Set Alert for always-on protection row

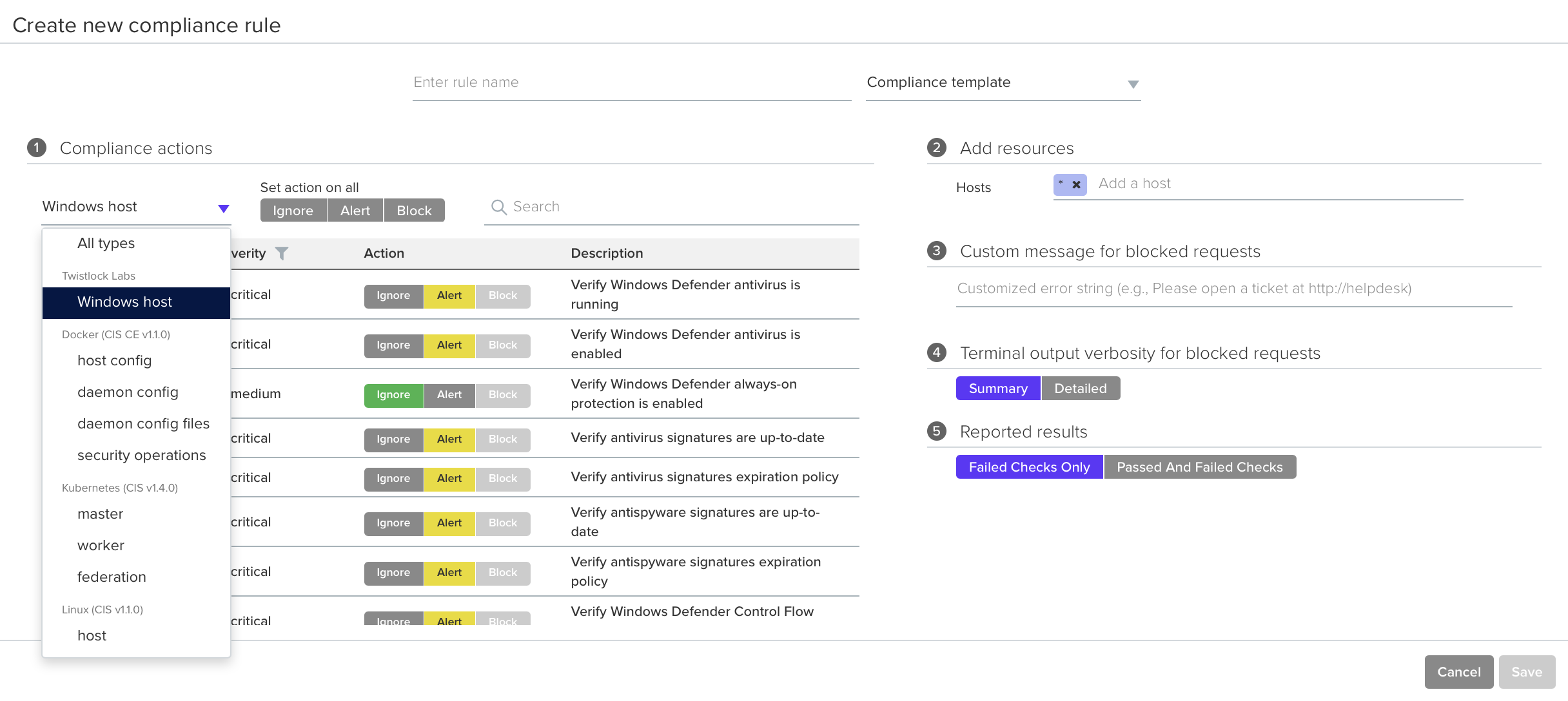[x=449, y=395]
